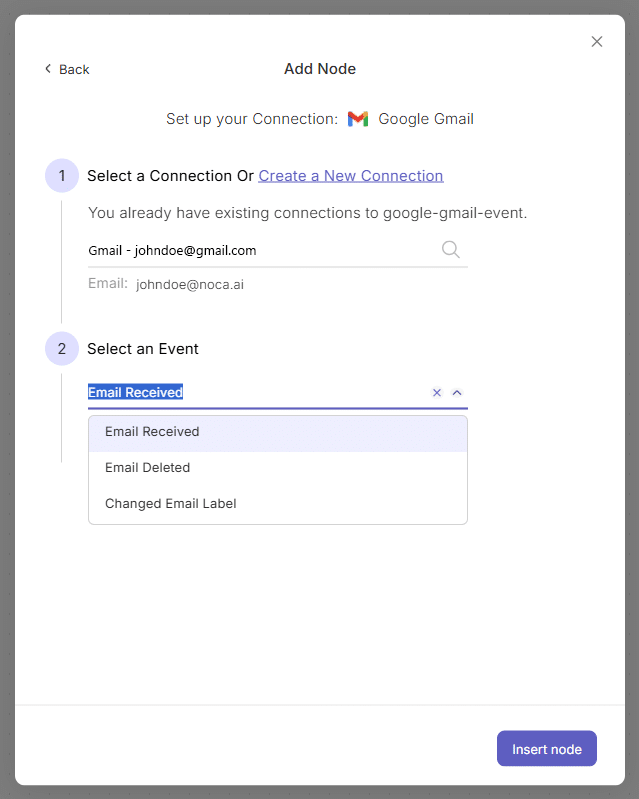Image resolution: width=639 pixels, height=799 pixels.
Task: Click the magnifier search icon in connection field
Action: pos(450,250)
